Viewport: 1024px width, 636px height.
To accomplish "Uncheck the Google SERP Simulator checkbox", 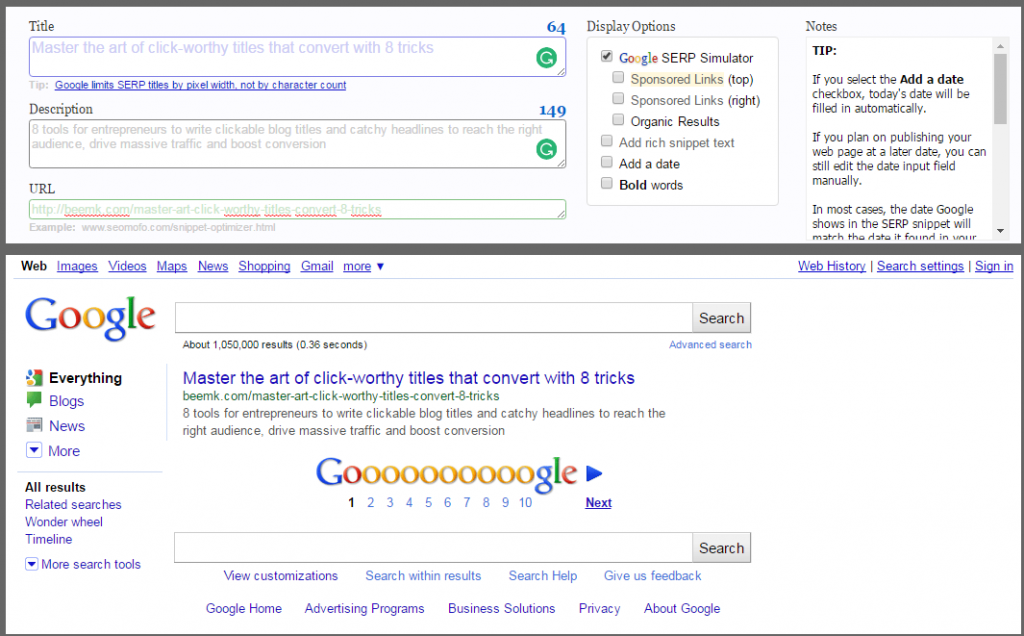I will click(607, 56).
